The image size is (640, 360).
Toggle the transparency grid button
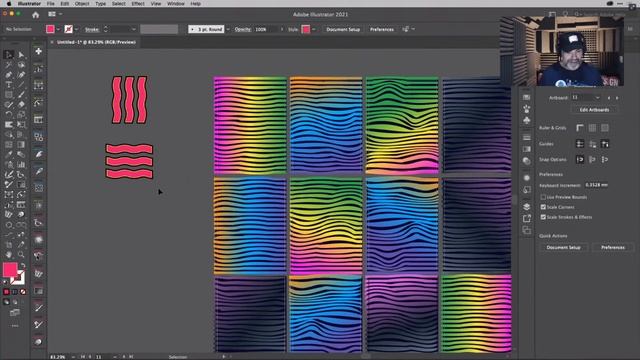pos(605,128)
